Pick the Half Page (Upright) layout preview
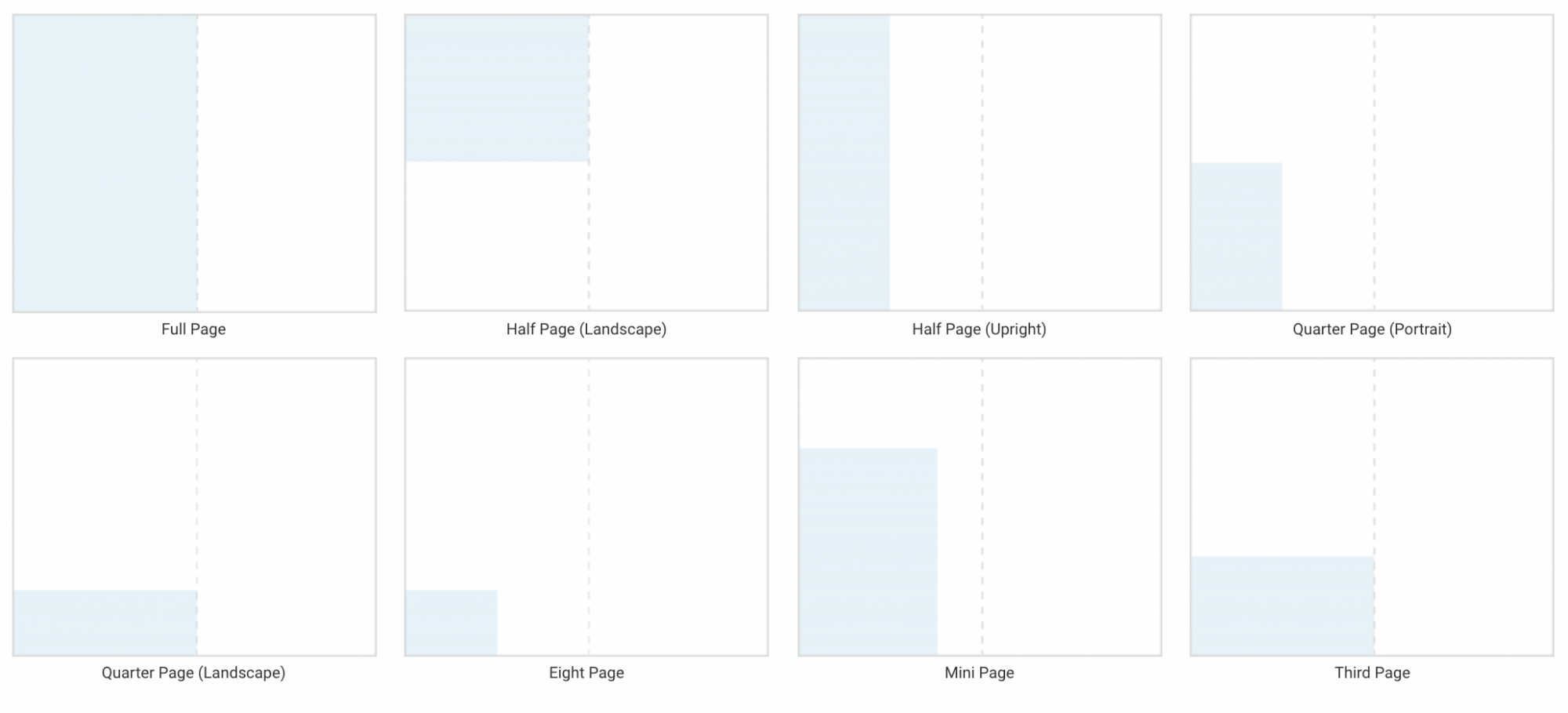The height and width of the screenshot is (713, 1568). click(x=980, y=163)
